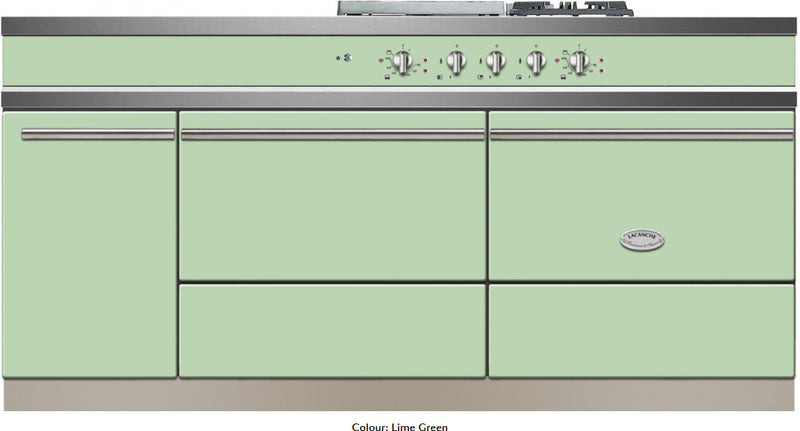
Task: Click the left cupboard door handle
Action: point(98,134)
